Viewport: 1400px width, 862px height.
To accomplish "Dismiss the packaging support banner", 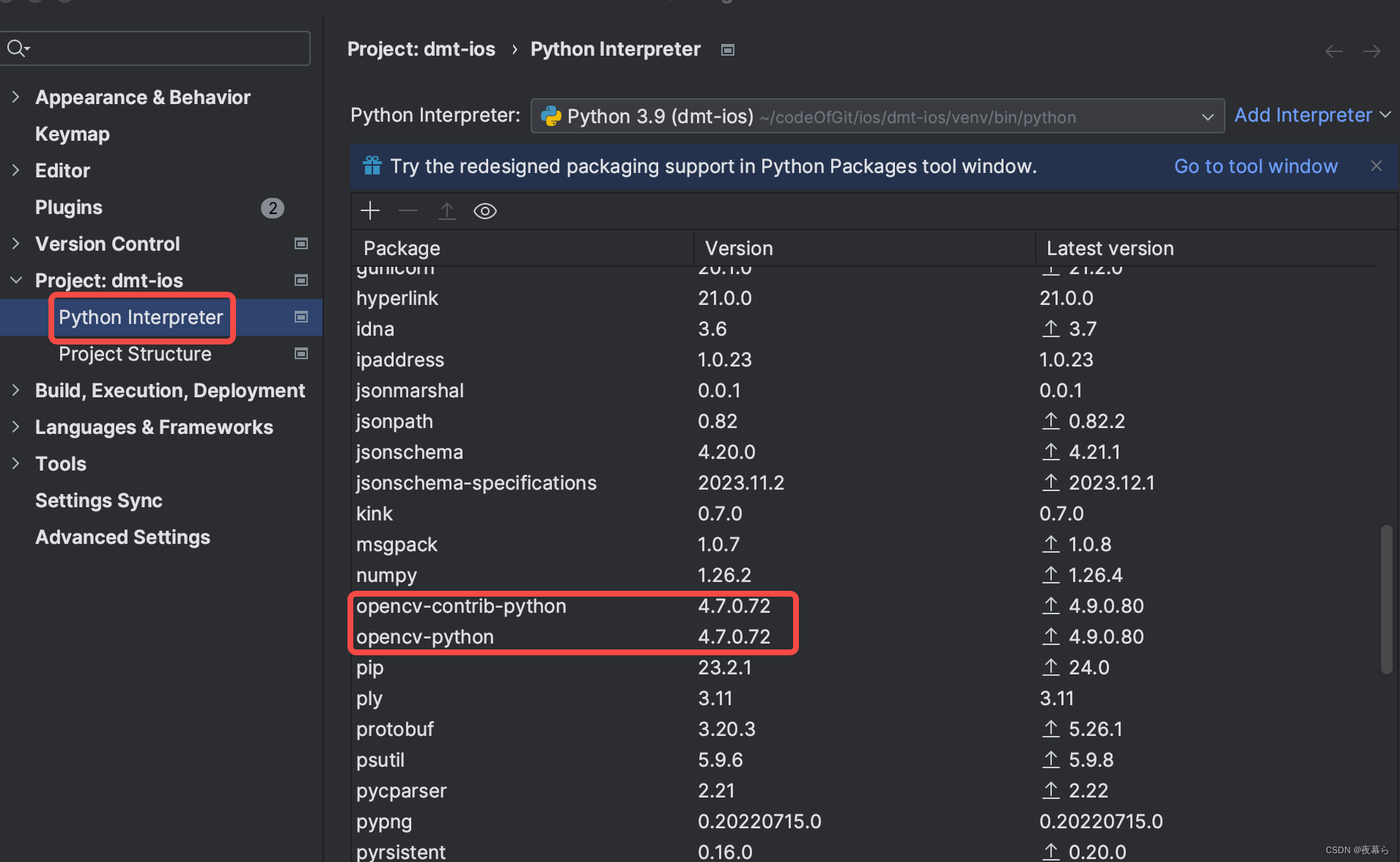I will [1376, 166].
